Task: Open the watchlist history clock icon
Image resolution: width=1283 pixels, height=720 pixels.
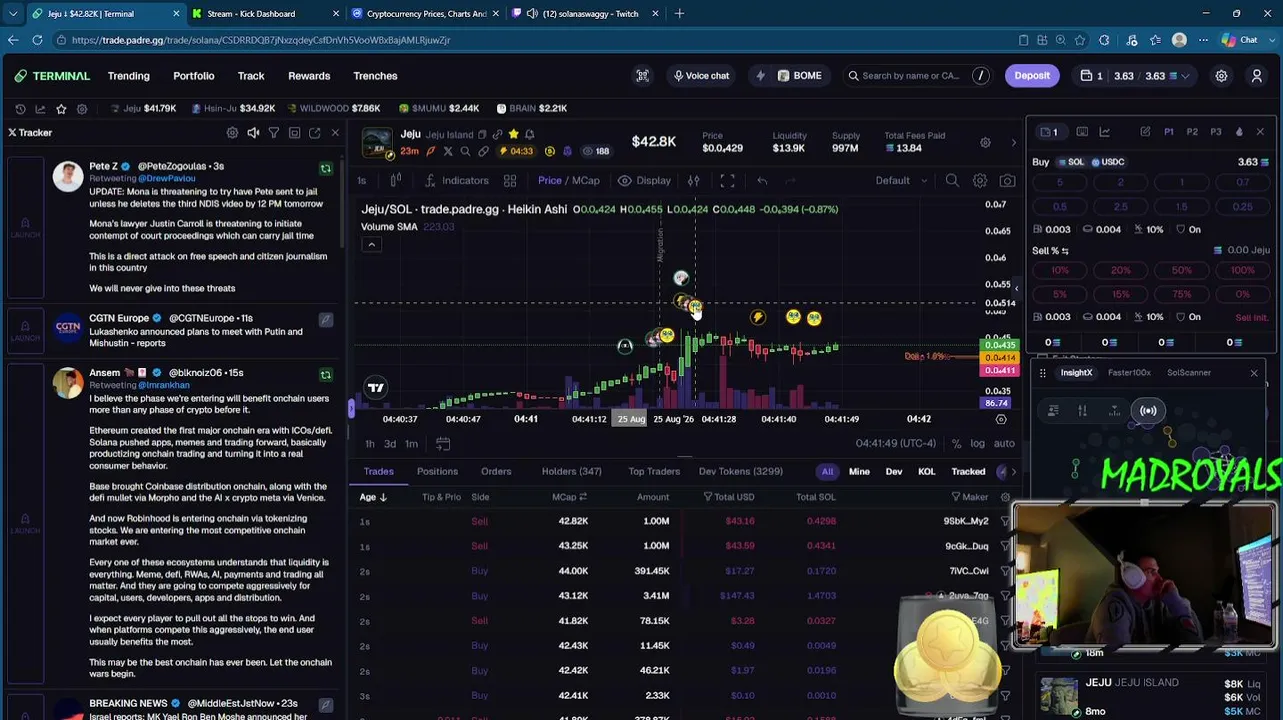Action: (x=20, y=109)
